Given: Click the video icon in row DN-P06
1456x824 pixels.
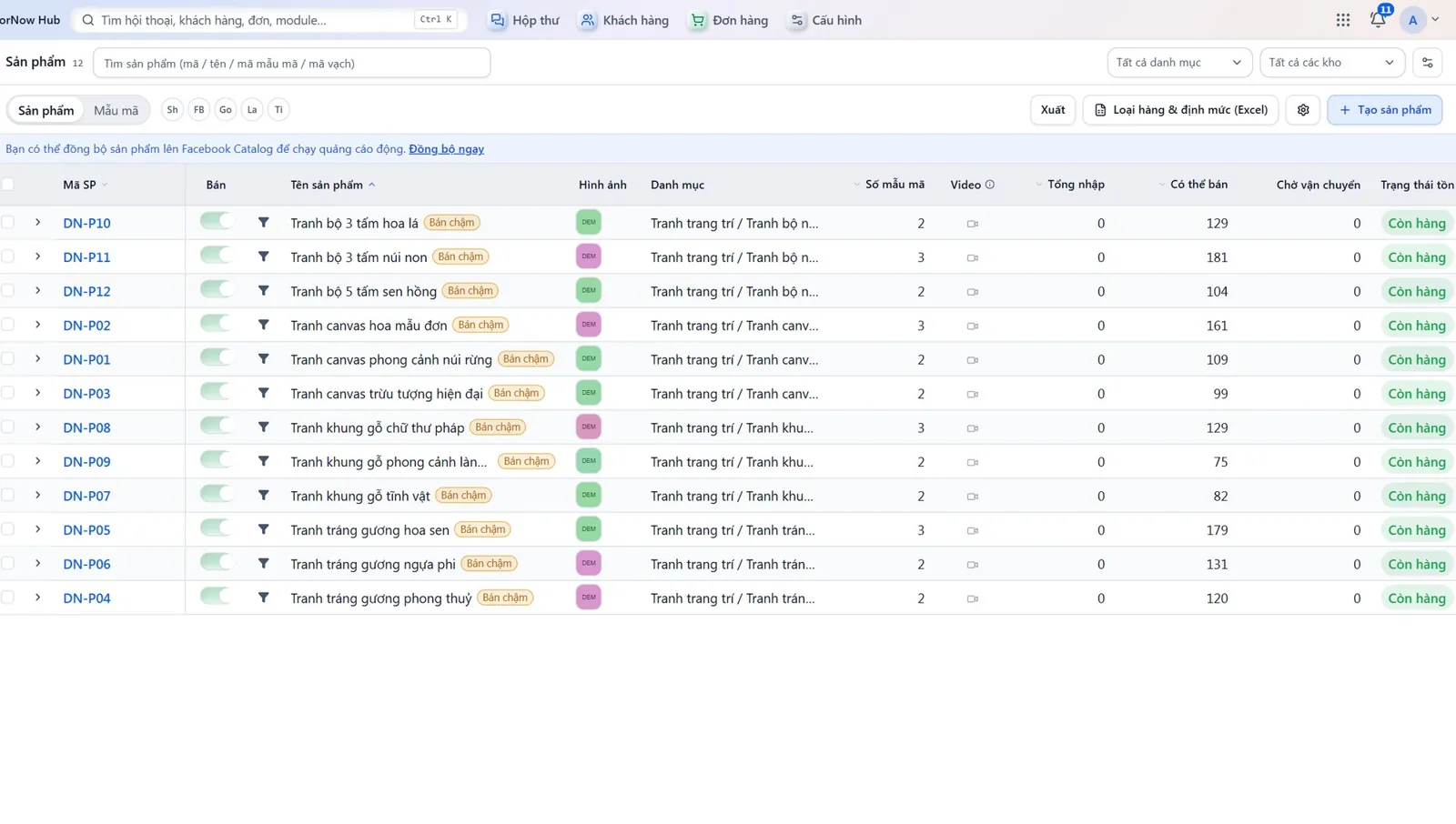Looking at the screenshot, I should coord(973,564).
